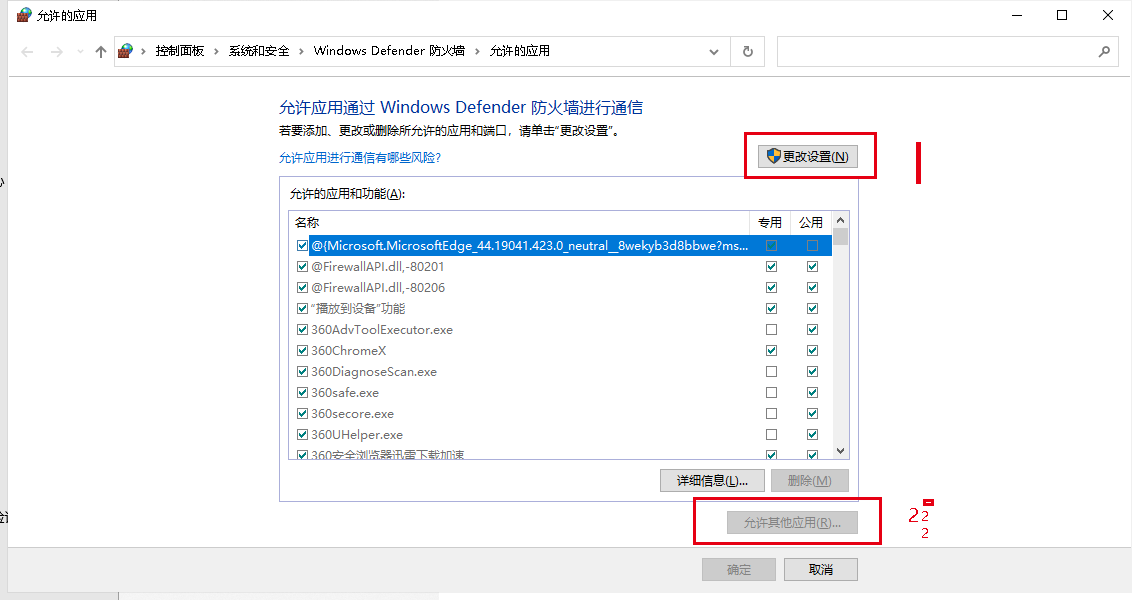Toggle the enabled checkbox for MicrosoftEdge entry
Screen dimensions: 1139x600
coord(302,246)
